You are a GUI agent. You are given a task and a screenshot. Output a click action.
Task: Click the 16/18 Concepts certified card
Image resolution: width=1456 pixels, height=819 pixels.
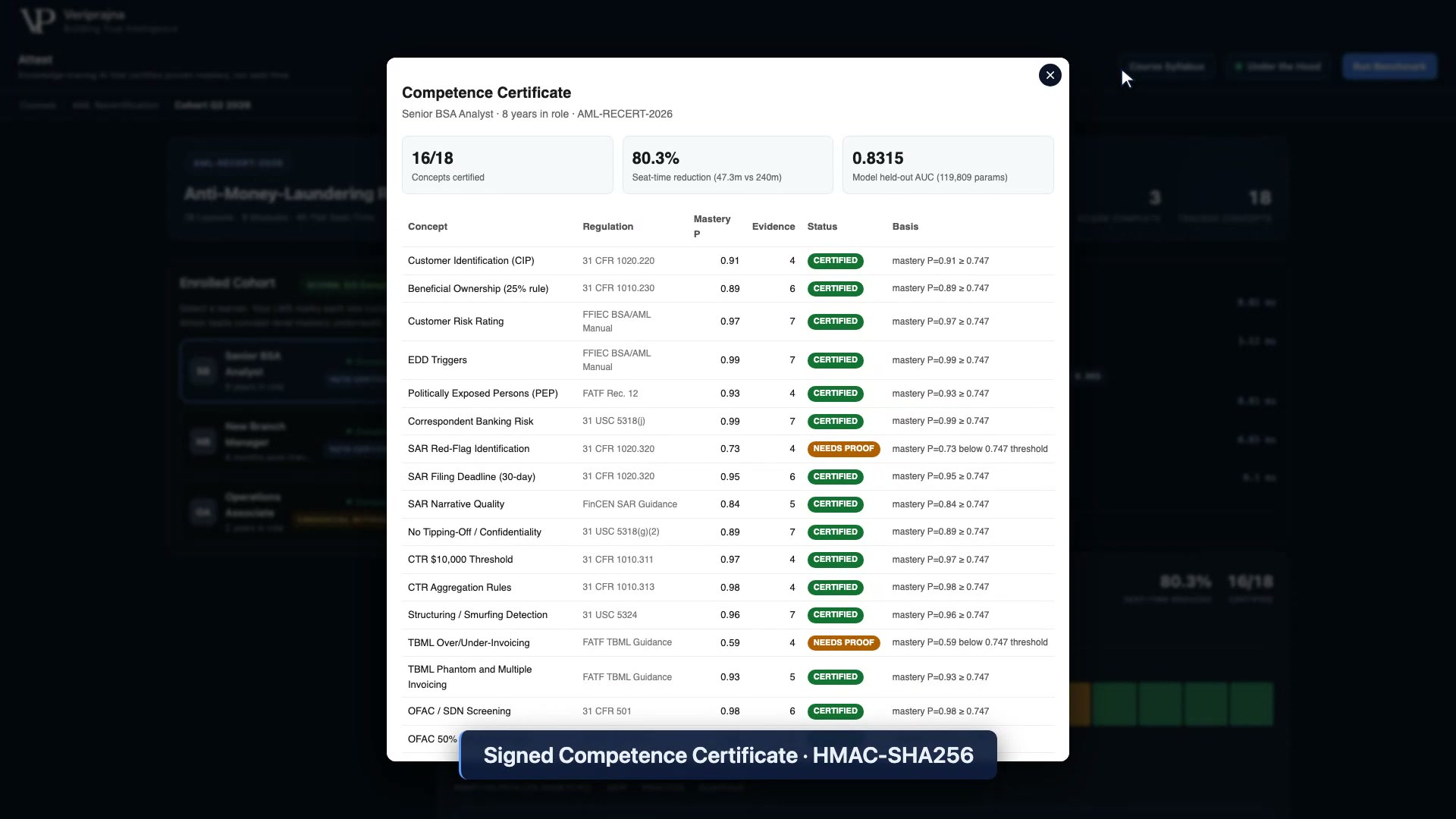507,165
